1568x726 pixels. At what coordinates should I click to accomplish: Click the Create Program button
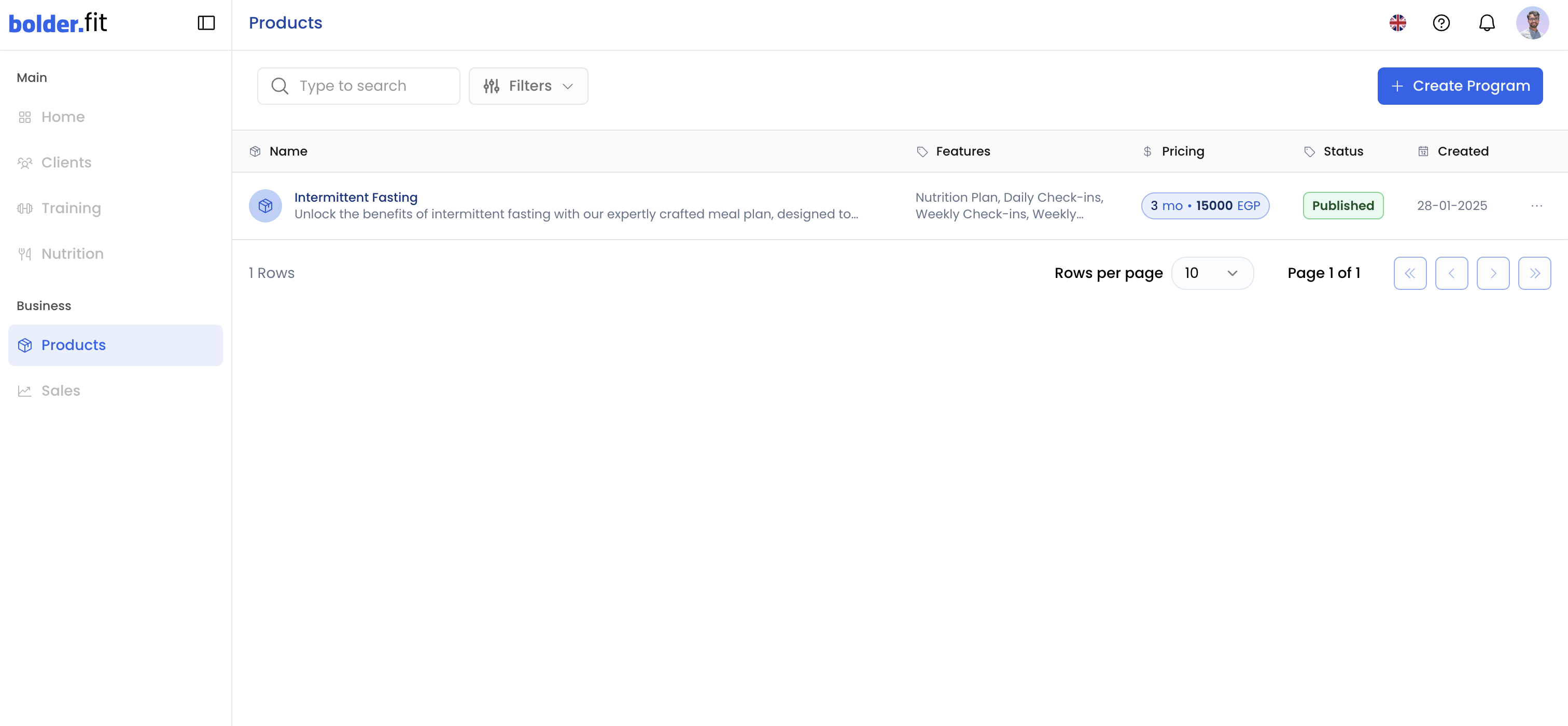1460,86
